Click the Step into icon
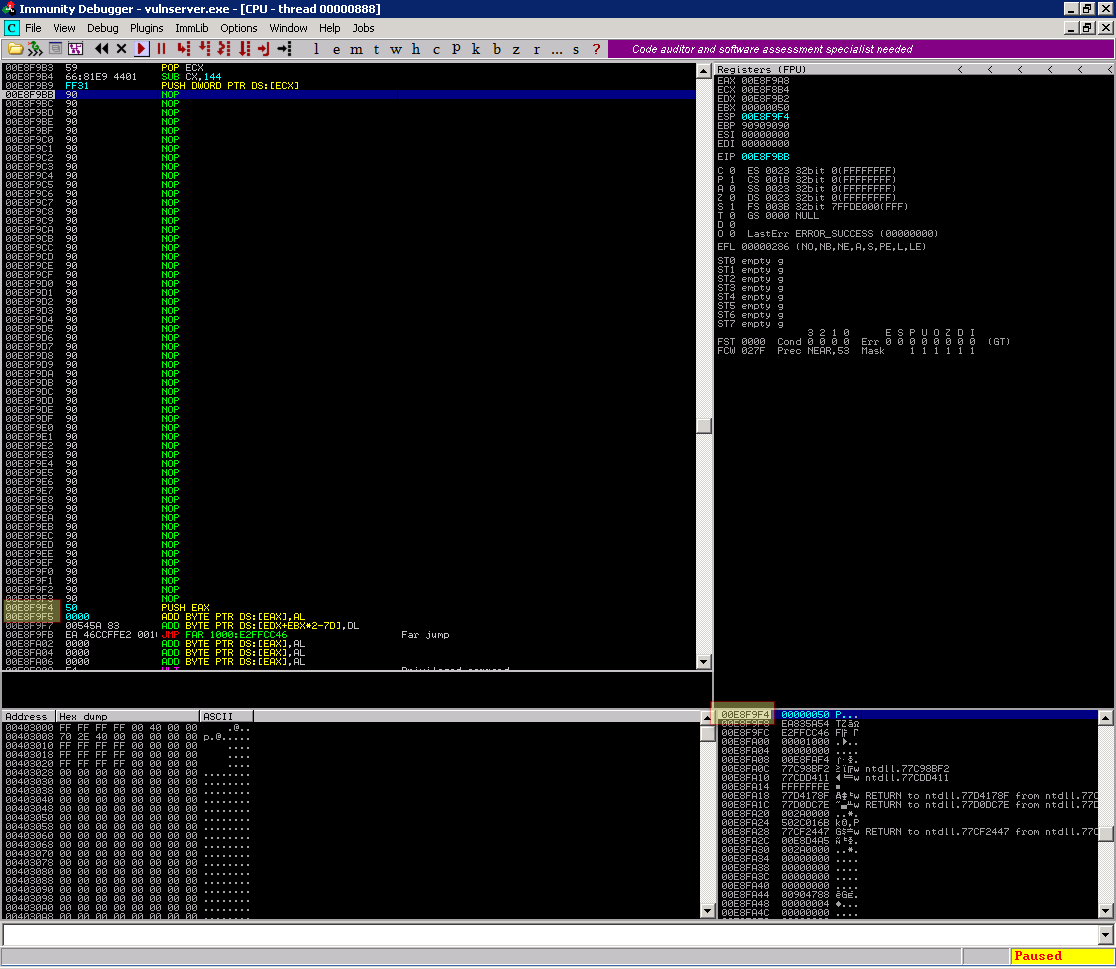The image size is (1116, 969). (x=184, y=49)
